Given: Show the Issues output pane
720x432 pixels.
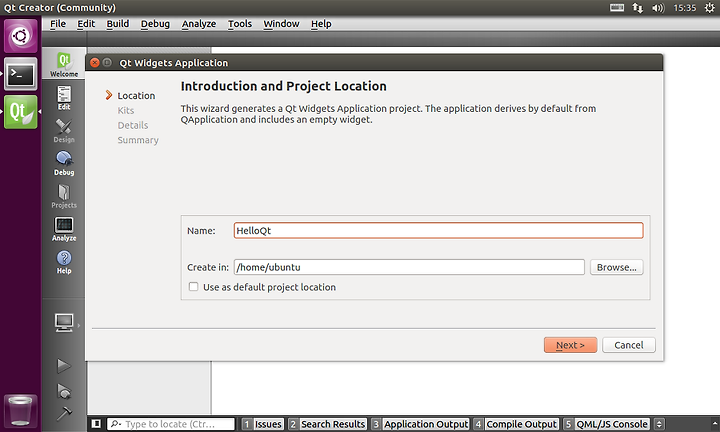Looking at the screenshot, I should click(x=263, y=424).
